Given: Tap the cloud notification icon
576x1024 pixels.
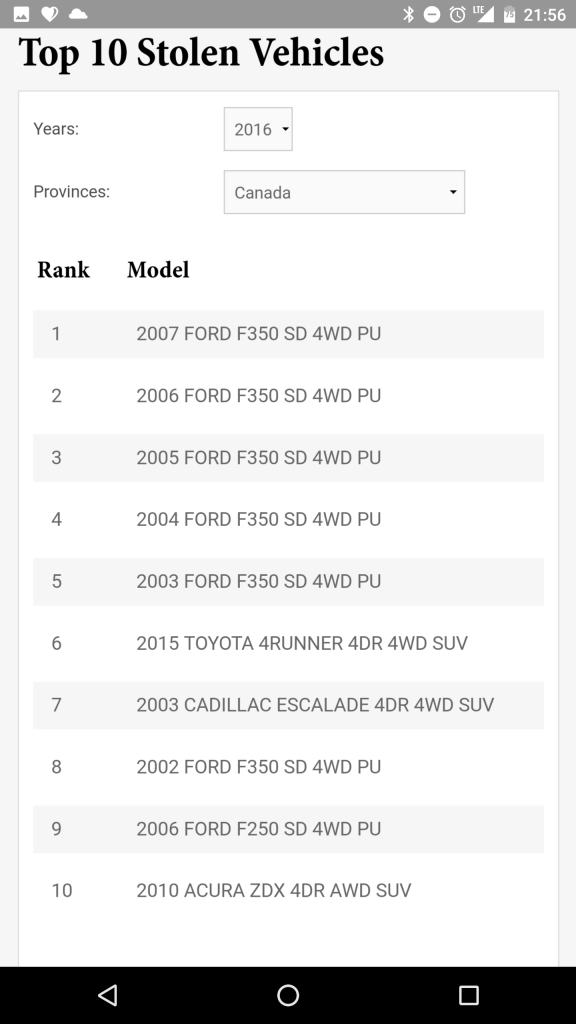Looking at the screenshot, I should pos(78,14).
